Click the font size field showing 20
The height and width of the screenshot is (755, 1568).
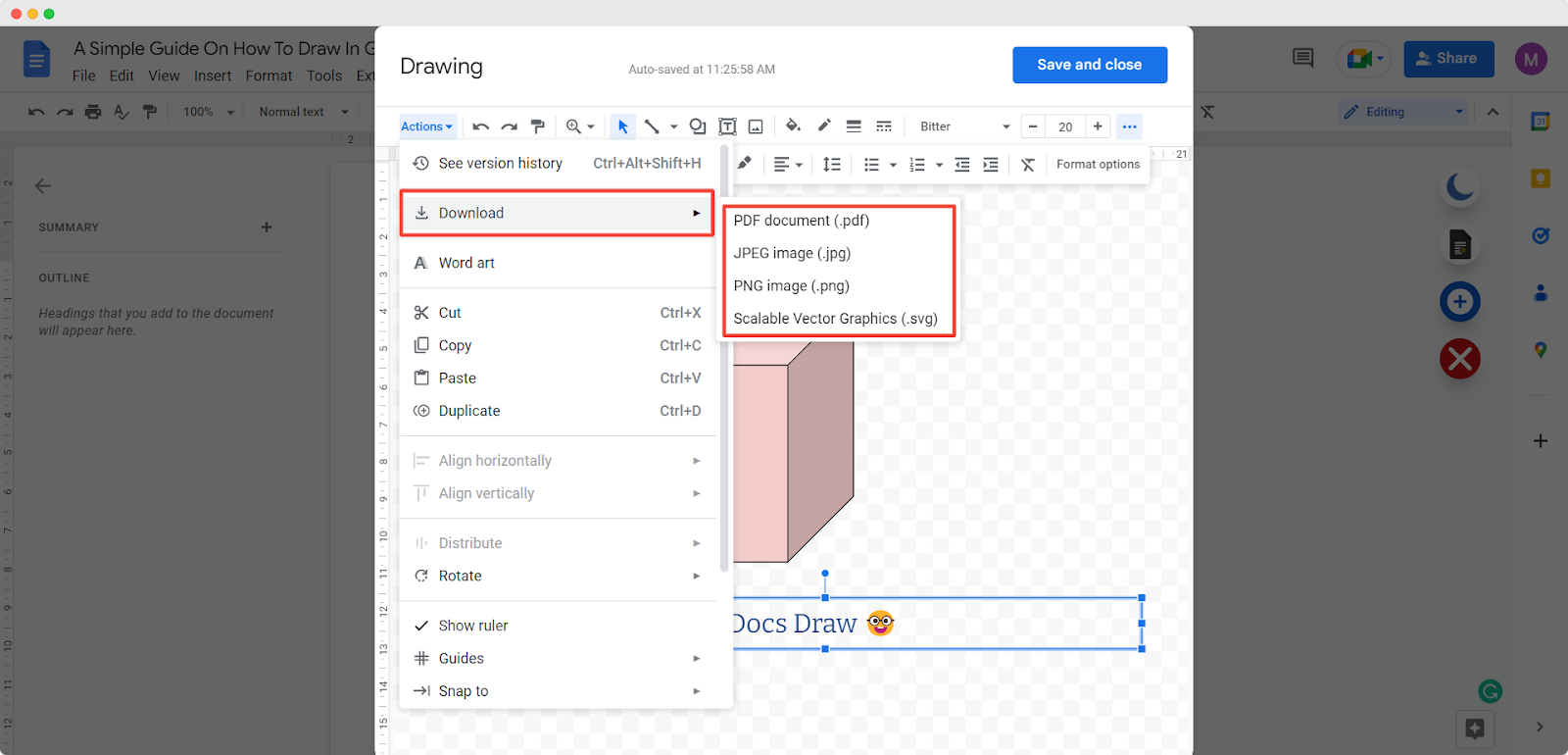coord(1065,126)
